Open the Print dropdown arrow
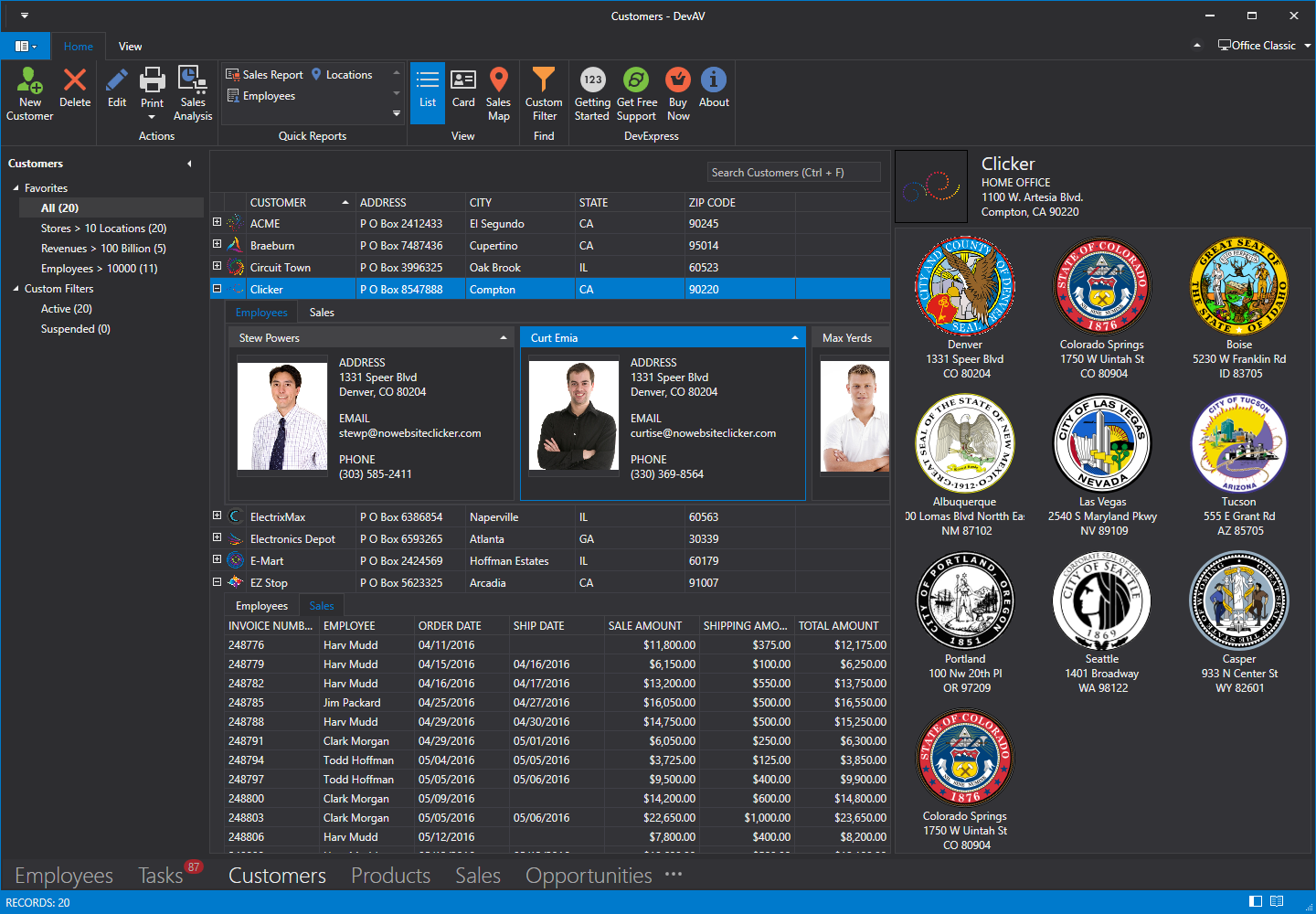Screen dimensions: 1316x914 (x=152, y=117)
